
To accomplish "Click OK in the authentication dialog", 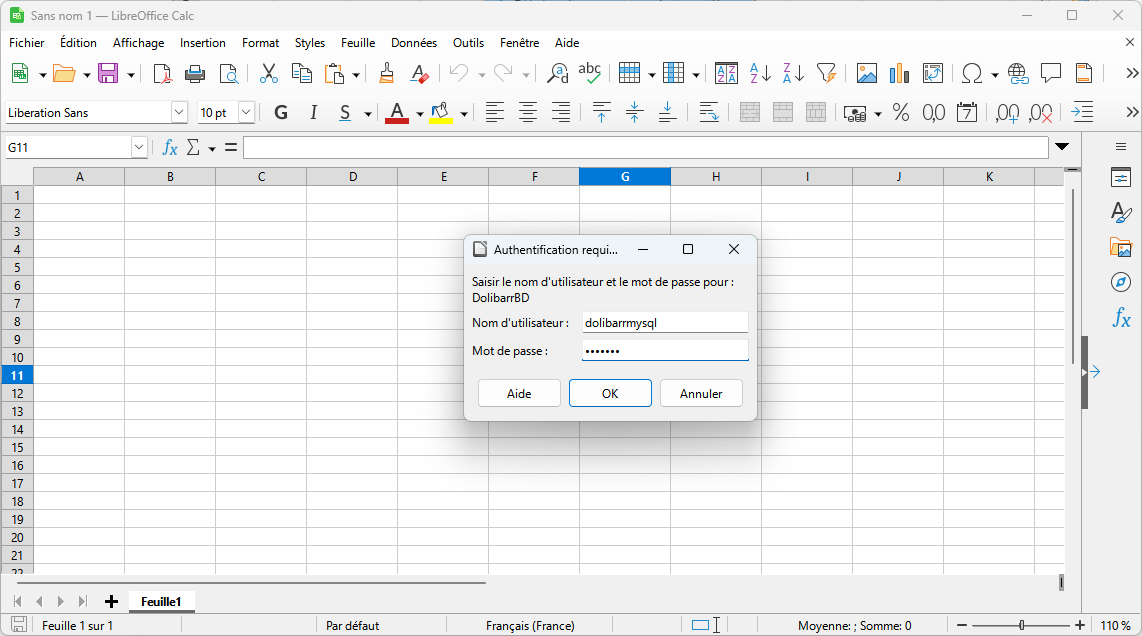I will tap(610, 393).
